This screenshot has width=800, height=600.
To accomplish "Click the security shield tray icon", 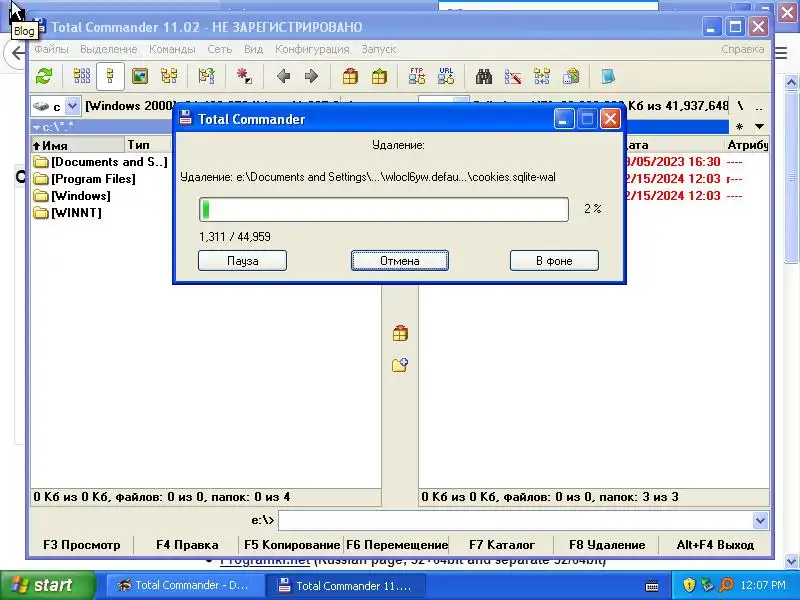I will tap(689, 585).
